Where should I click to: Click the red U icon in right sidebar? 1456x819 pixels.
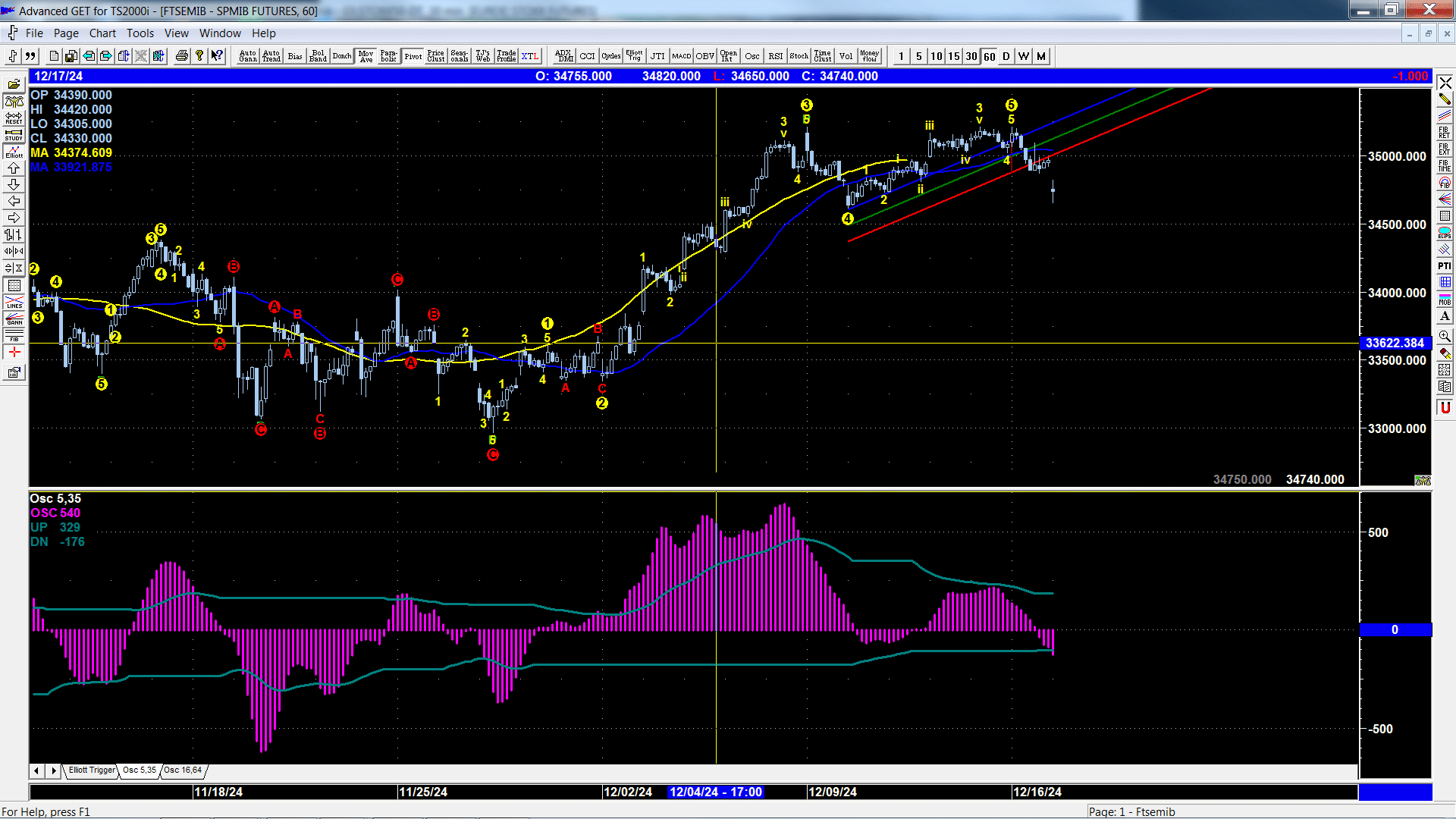point(1445,407)
